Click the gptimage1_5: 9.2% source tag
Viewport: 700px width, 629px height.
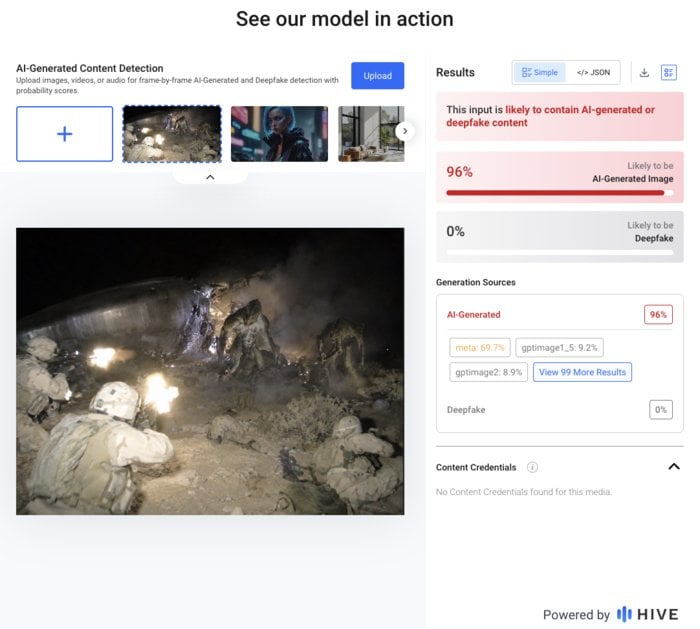point(559,347)
